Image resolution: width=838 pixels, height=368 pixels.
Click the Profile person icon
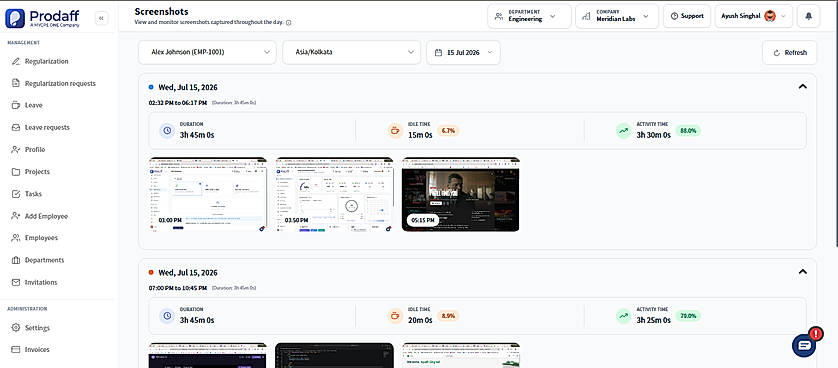click(15, 150)
